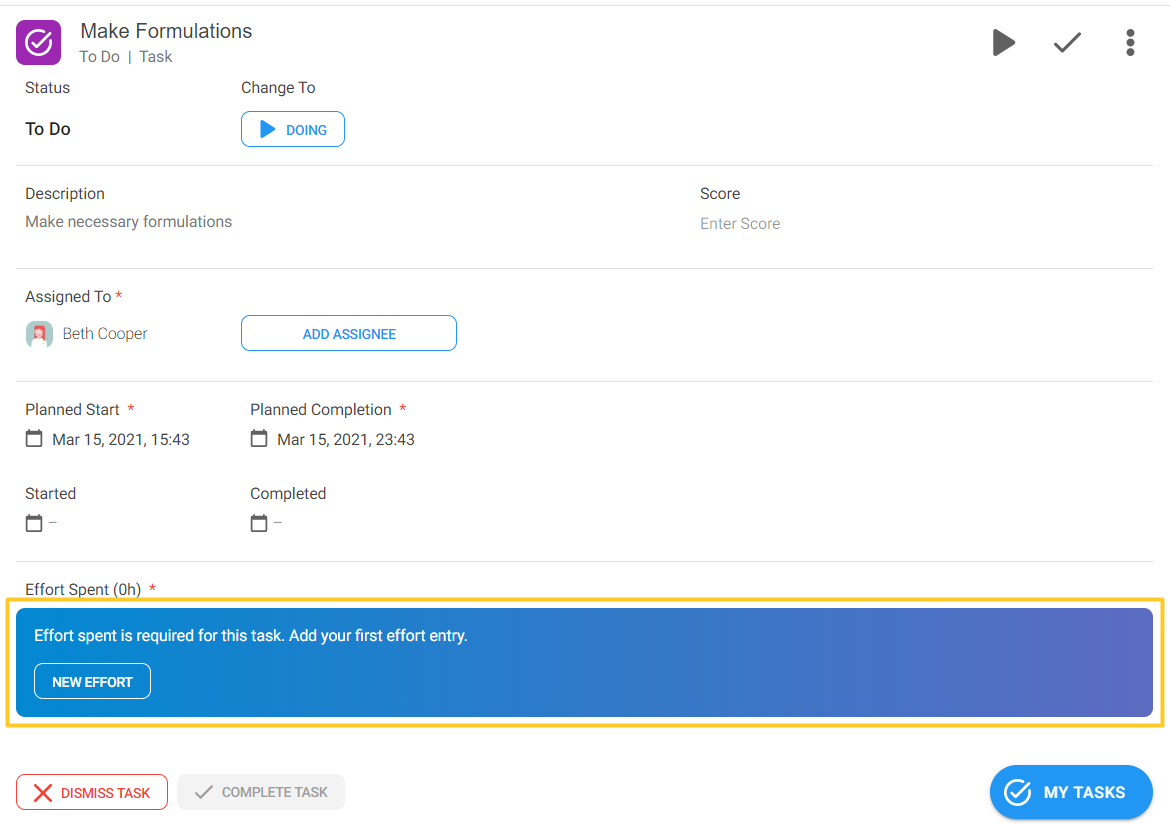Screen dimensions: 1170x824
Task: Click Beth Cooper's avatar
Action: tap(40, 334)
